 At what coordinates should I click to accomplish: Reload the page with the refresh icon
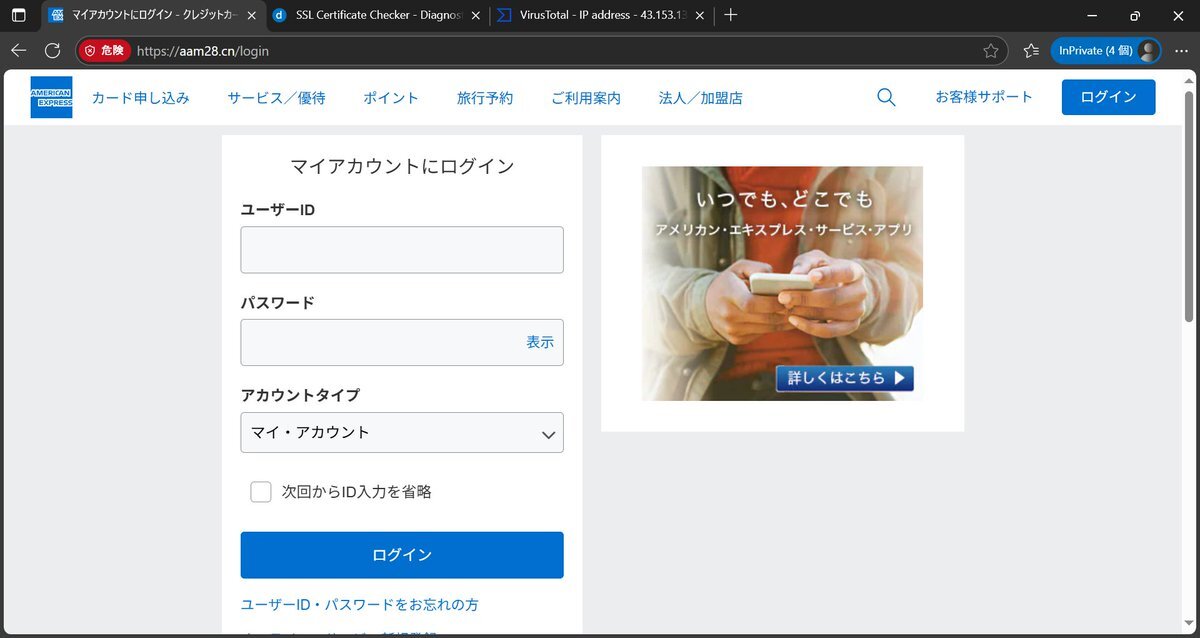53,50
